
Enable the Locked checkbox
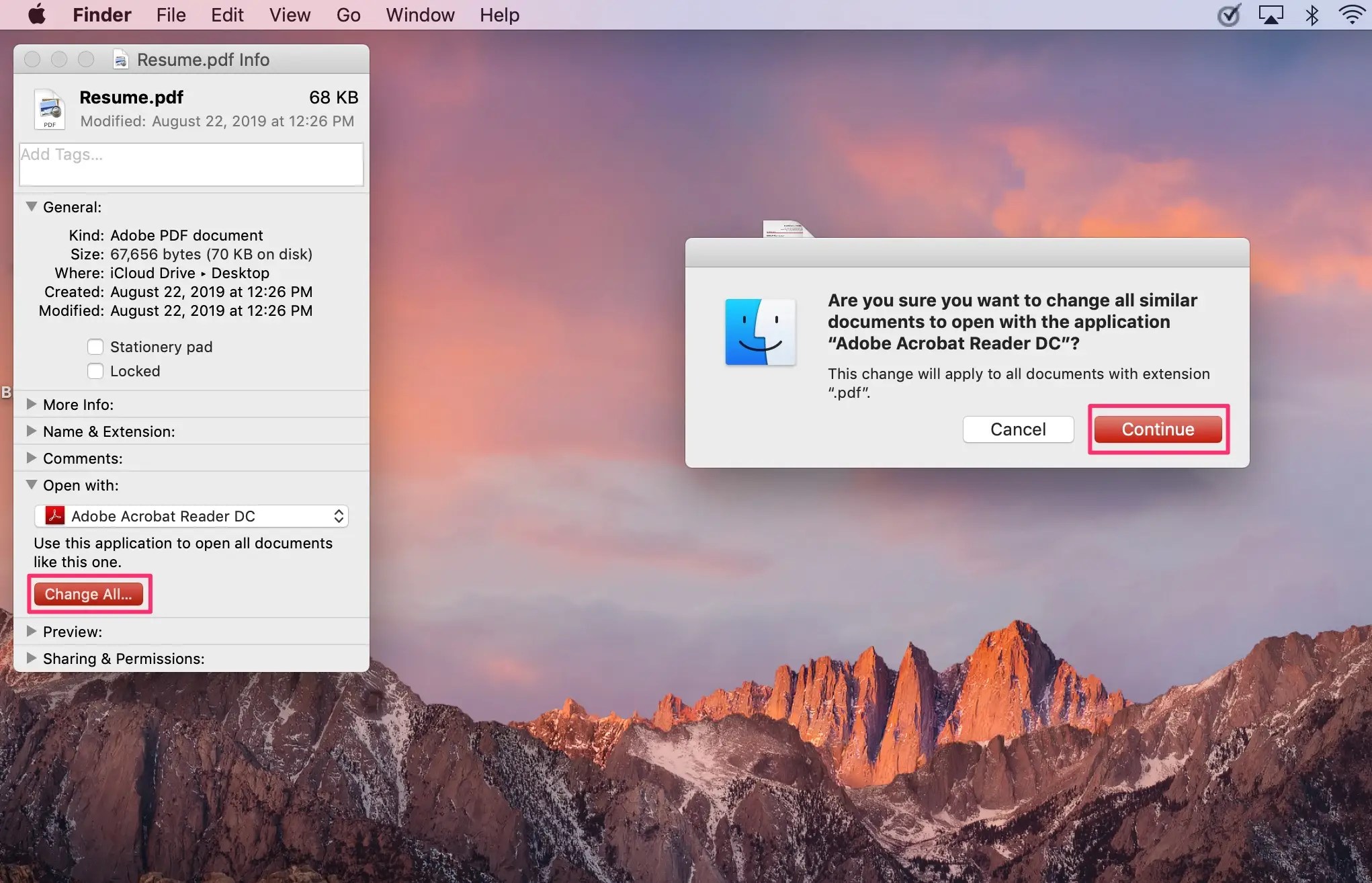[95, 371]
